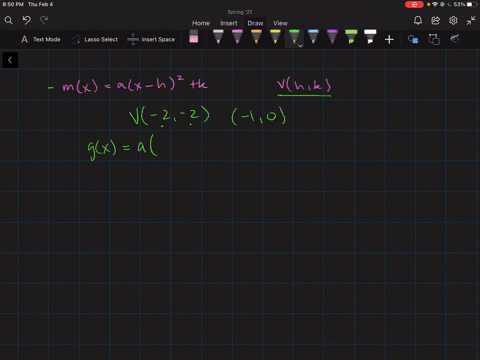Activate Lasso Select tool
The height and width of the screenshot is (360, 480).
[94, 39]
